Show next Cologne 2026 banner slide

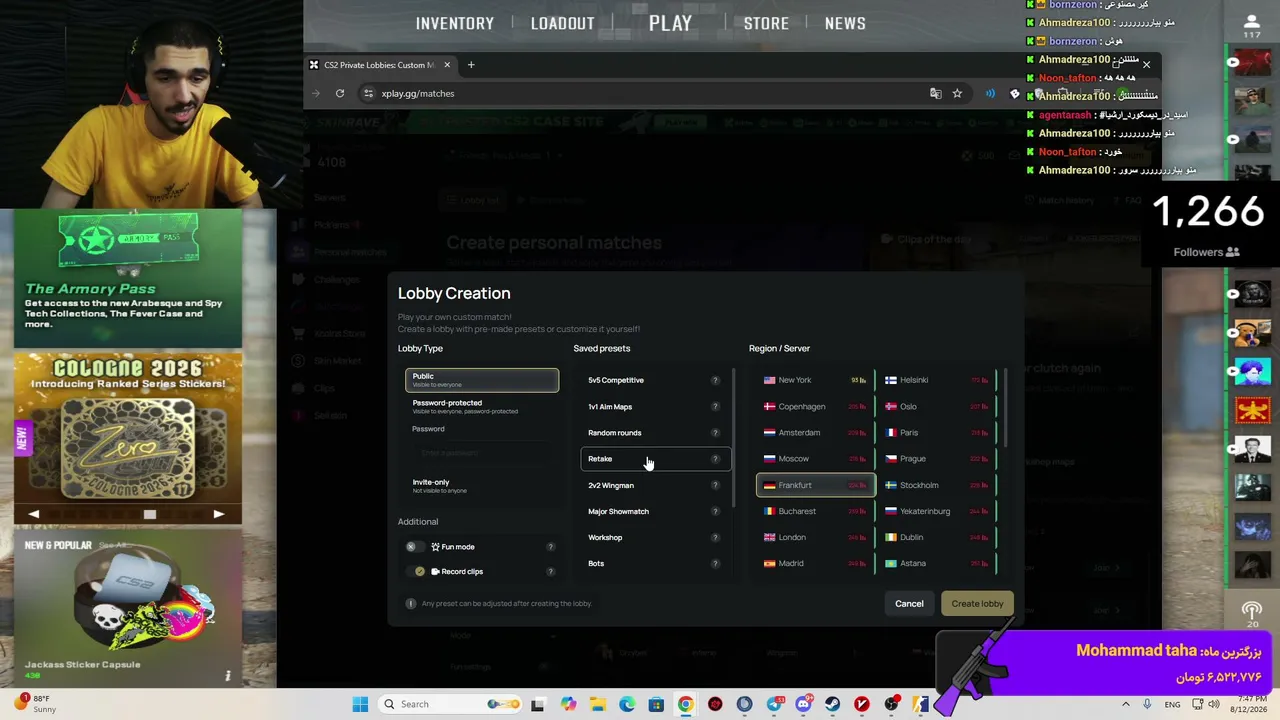219,514
